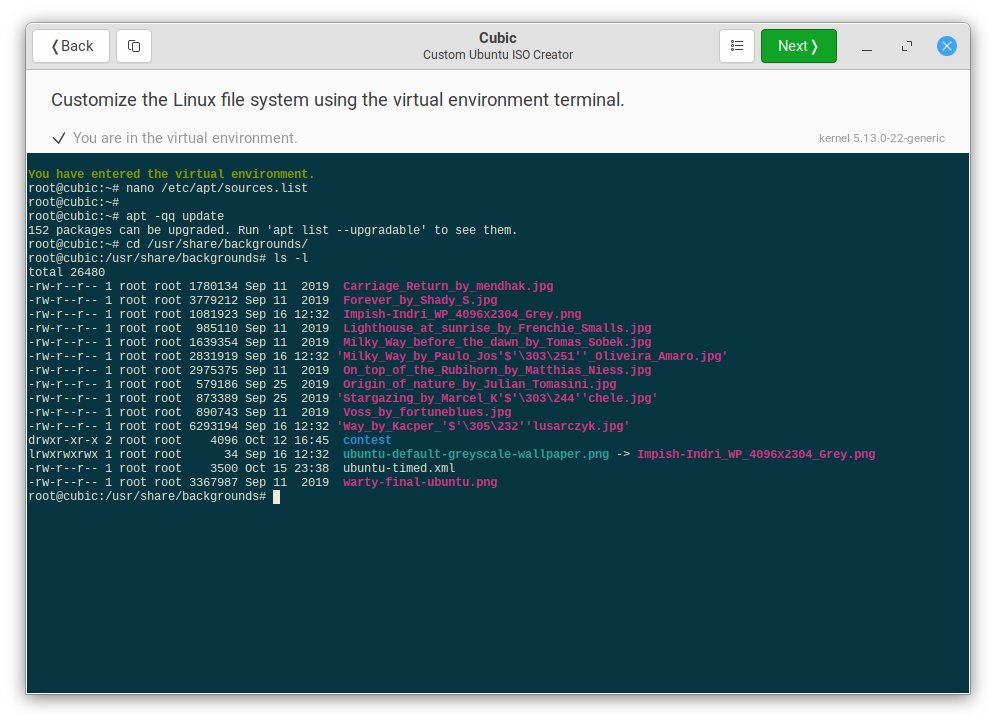This screenshot has width=996, height=723.
Task: Click the Back button
Action: pyautogui.click(x=70, y=46)
